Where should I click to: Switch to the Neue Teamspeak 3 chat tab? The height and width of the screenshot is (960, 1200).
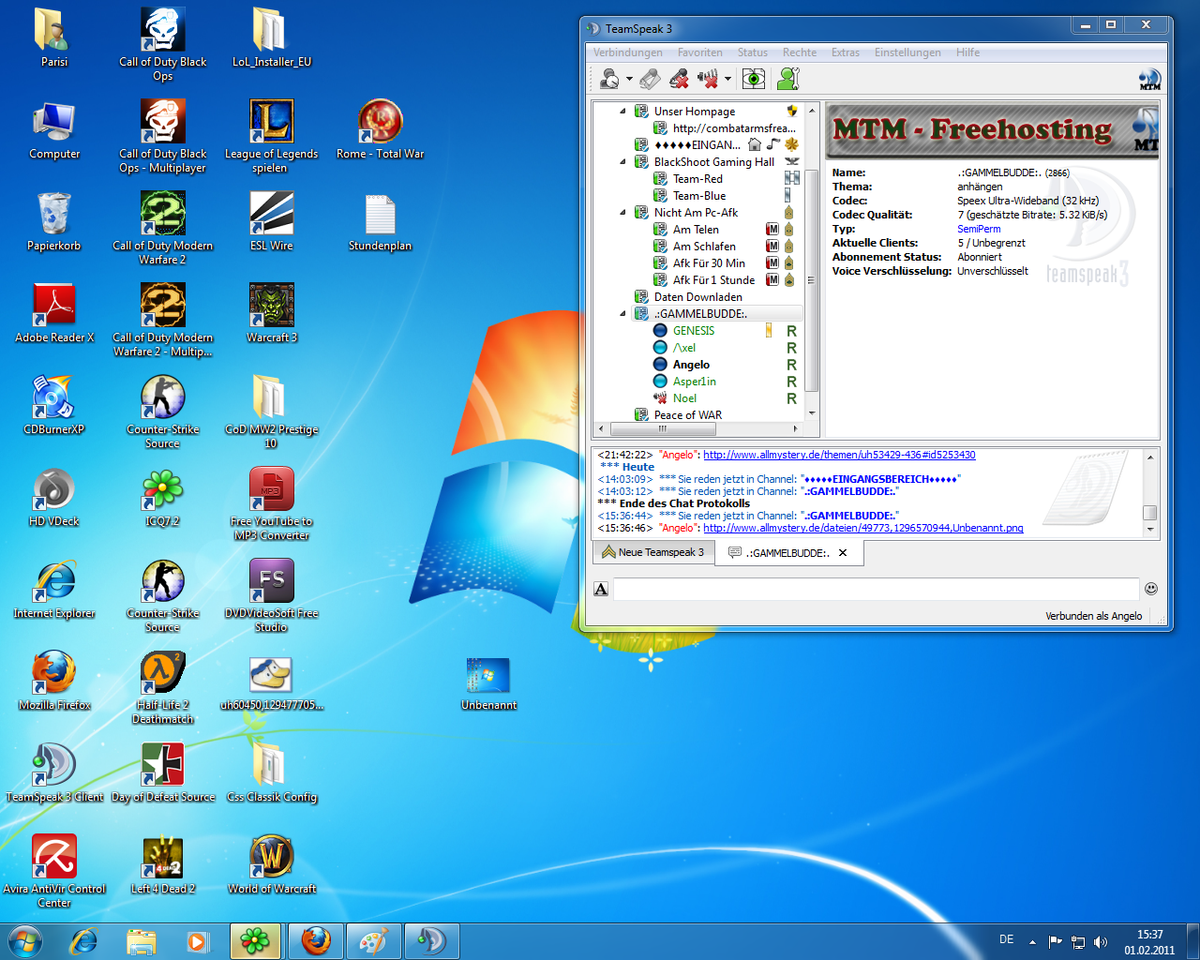point(653,552)
